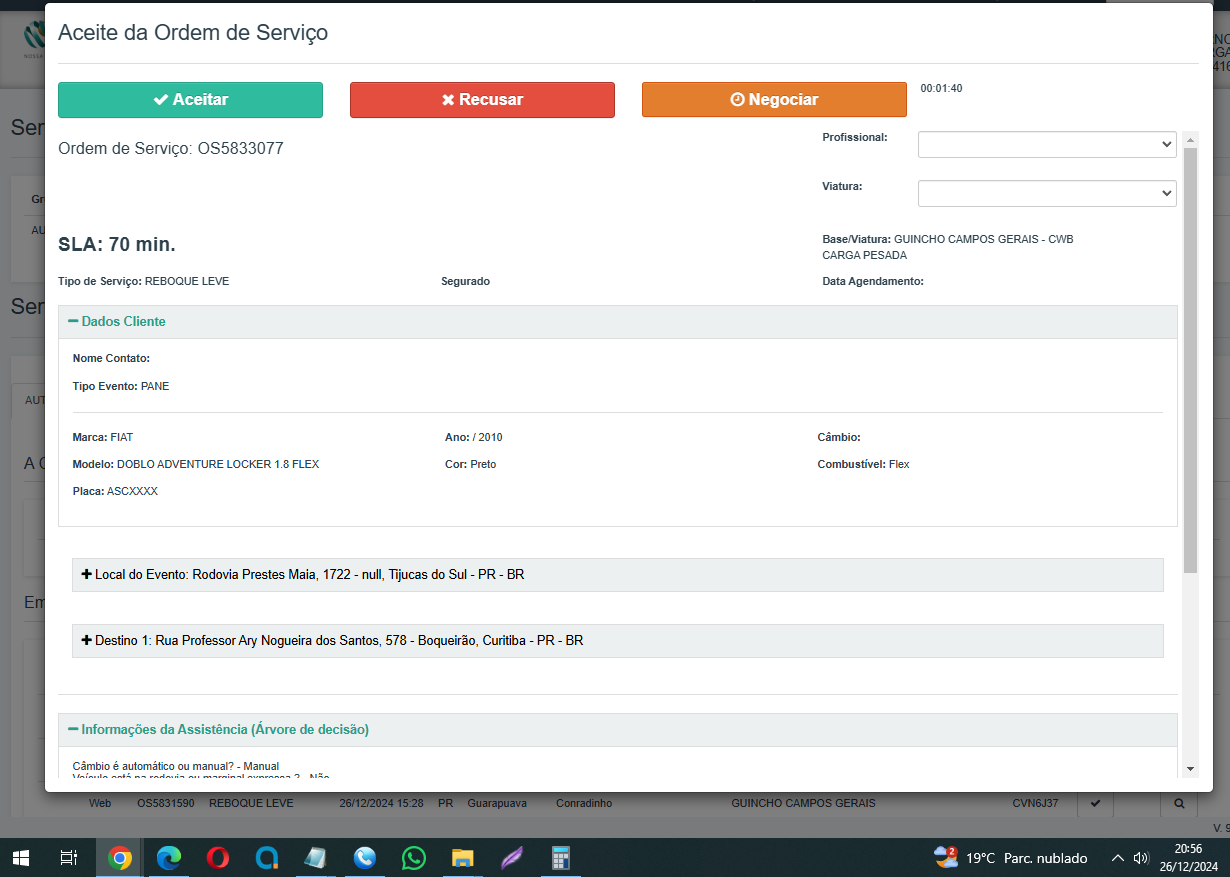Image resolution: width=1230 pixels, height=877 pixels.
Task: Click the Ano: / 2010 text
Action: coord(474,438)
